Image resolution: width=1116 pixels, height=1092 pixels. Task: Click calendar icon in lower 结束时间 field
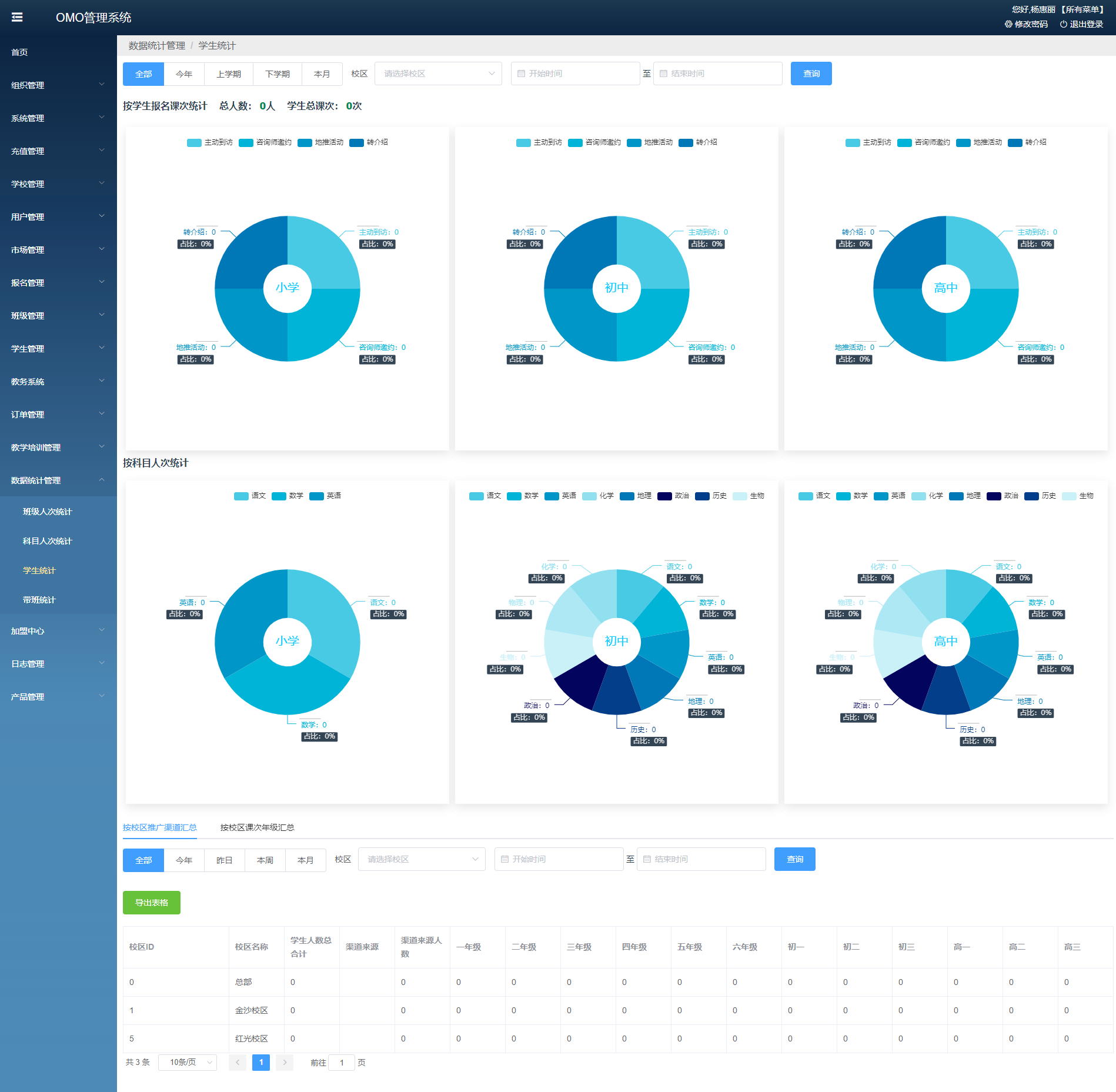(647, 859)
